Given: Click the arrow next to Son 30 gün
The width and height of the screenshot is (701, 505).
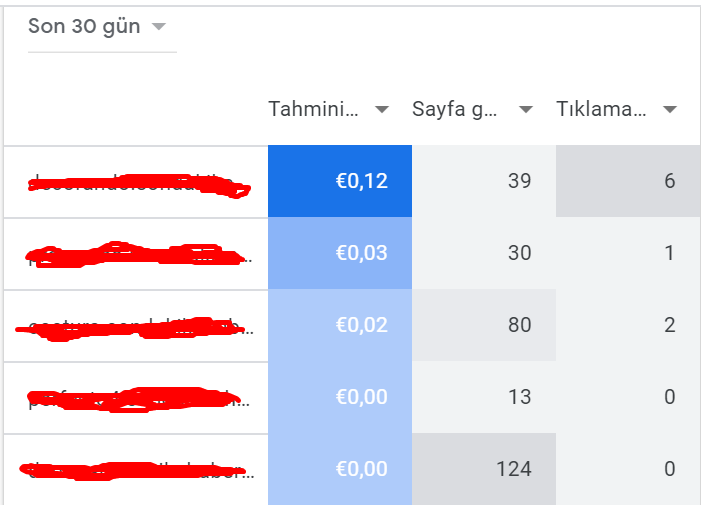Looking at the screenshot, I should (x=159, y=27).
